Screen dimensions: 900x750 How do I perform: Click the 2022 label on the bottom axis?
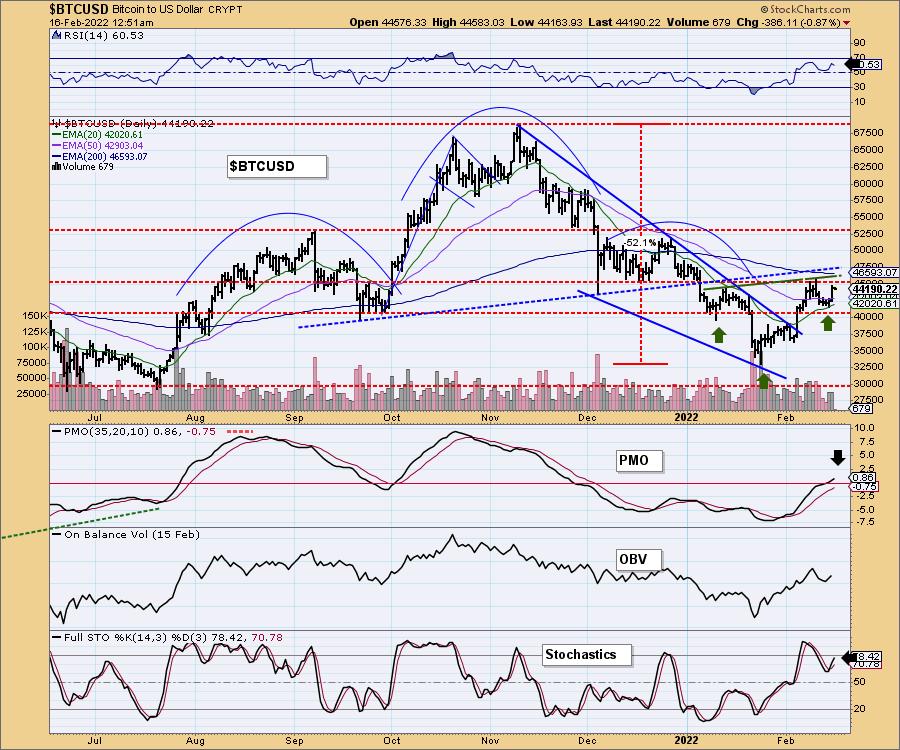(x=686, y=740)
